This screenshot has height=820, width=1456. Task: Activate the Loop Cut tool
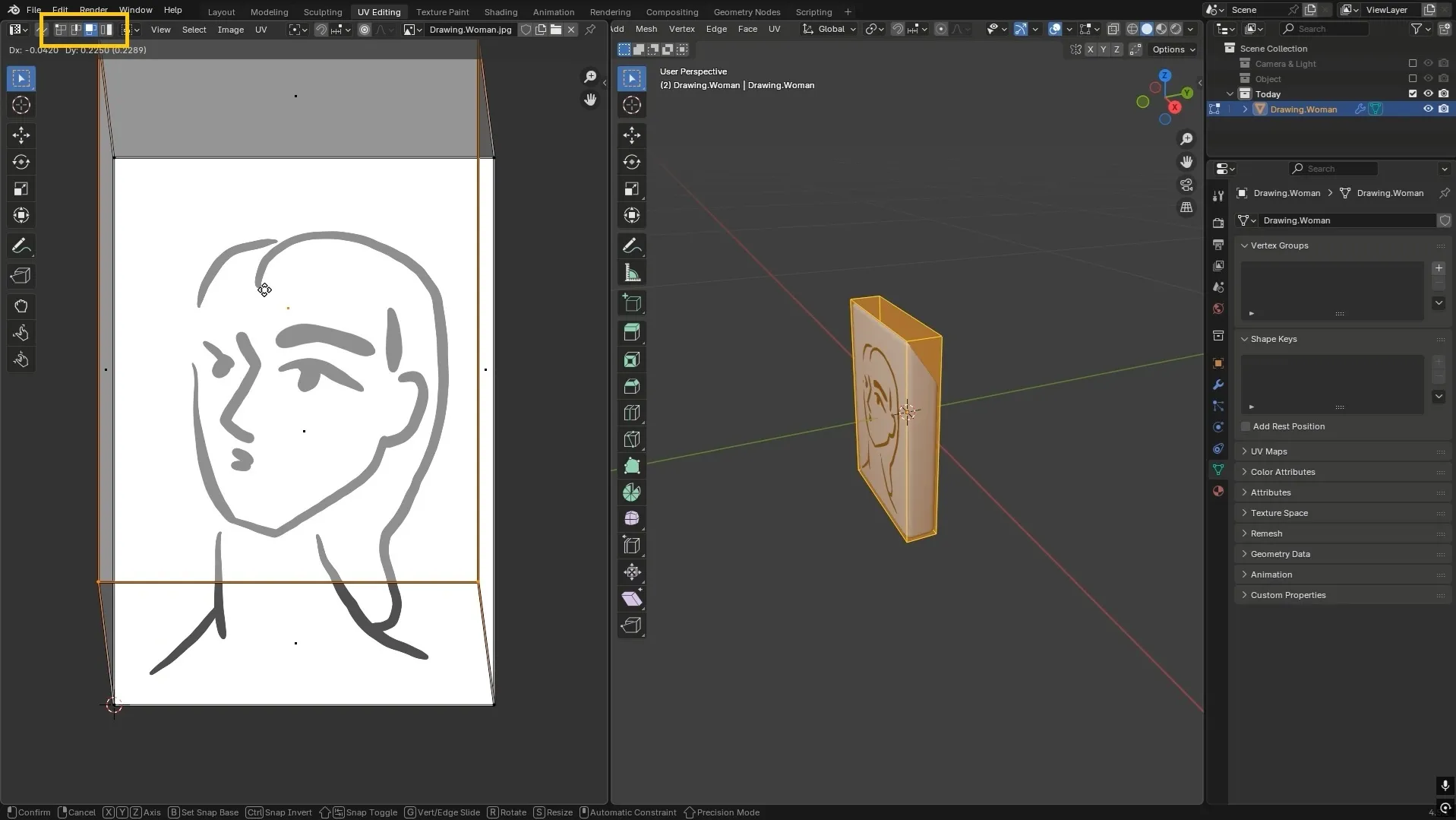point(632,413)
